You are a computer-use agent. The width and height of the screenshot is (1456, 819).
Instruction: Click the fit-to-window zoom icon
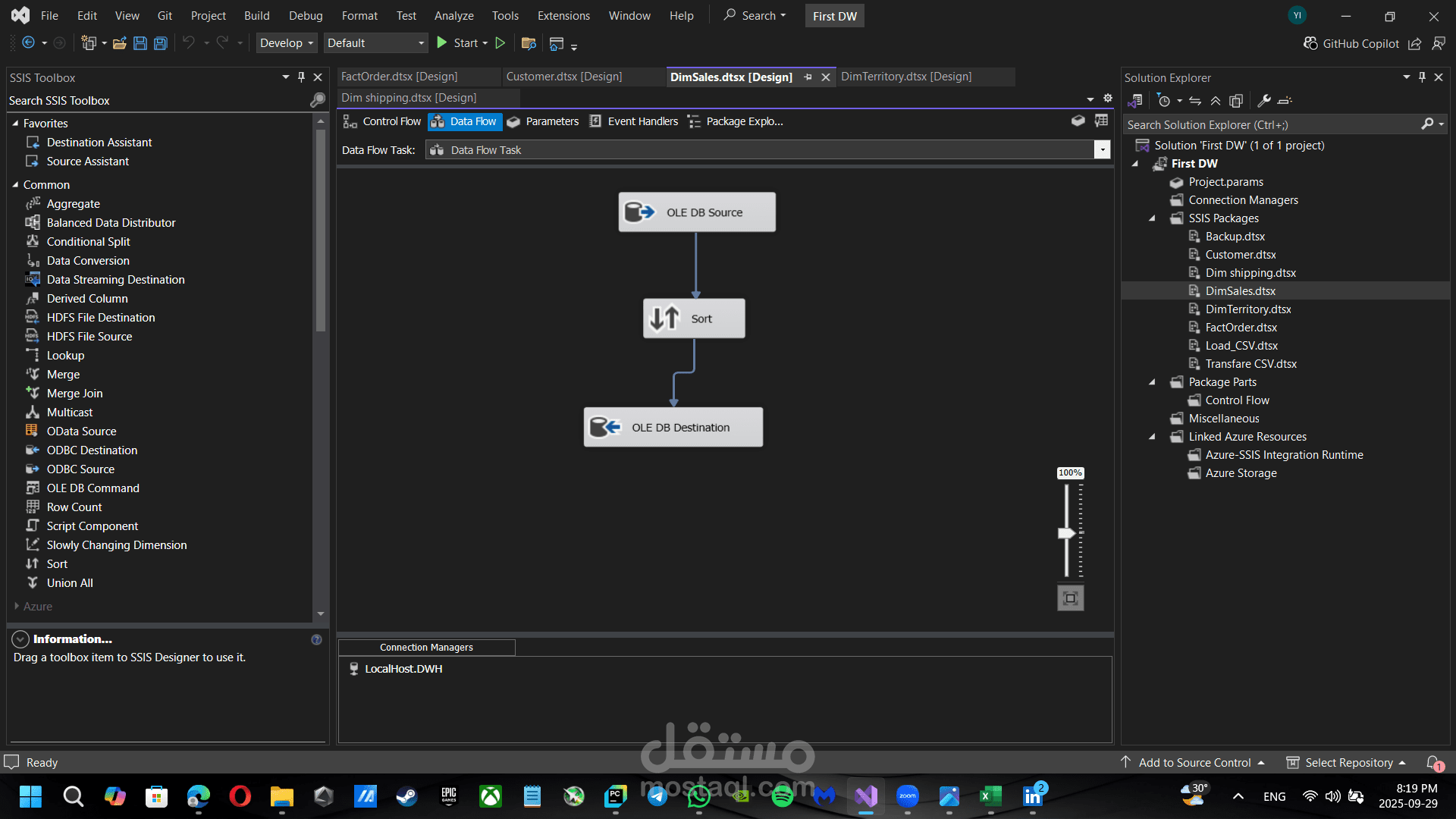point(1070,598)
